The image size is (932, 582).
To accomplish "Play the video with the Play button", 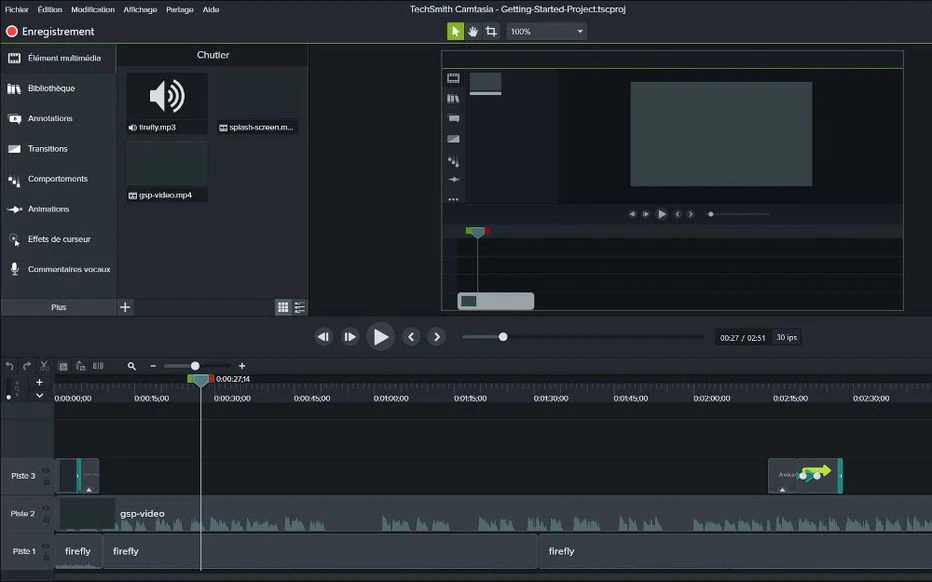I will coord(380,337).
